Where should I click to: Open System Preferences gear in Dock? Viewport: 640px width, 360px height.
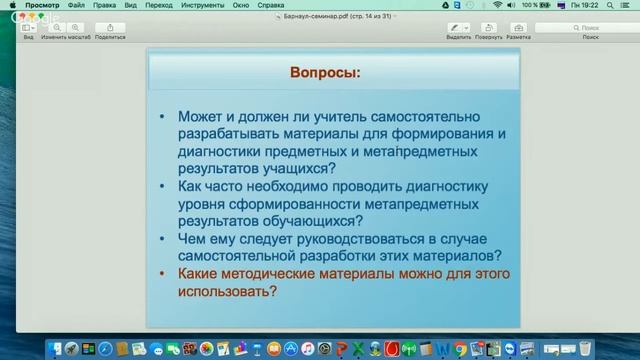[325, 349]
